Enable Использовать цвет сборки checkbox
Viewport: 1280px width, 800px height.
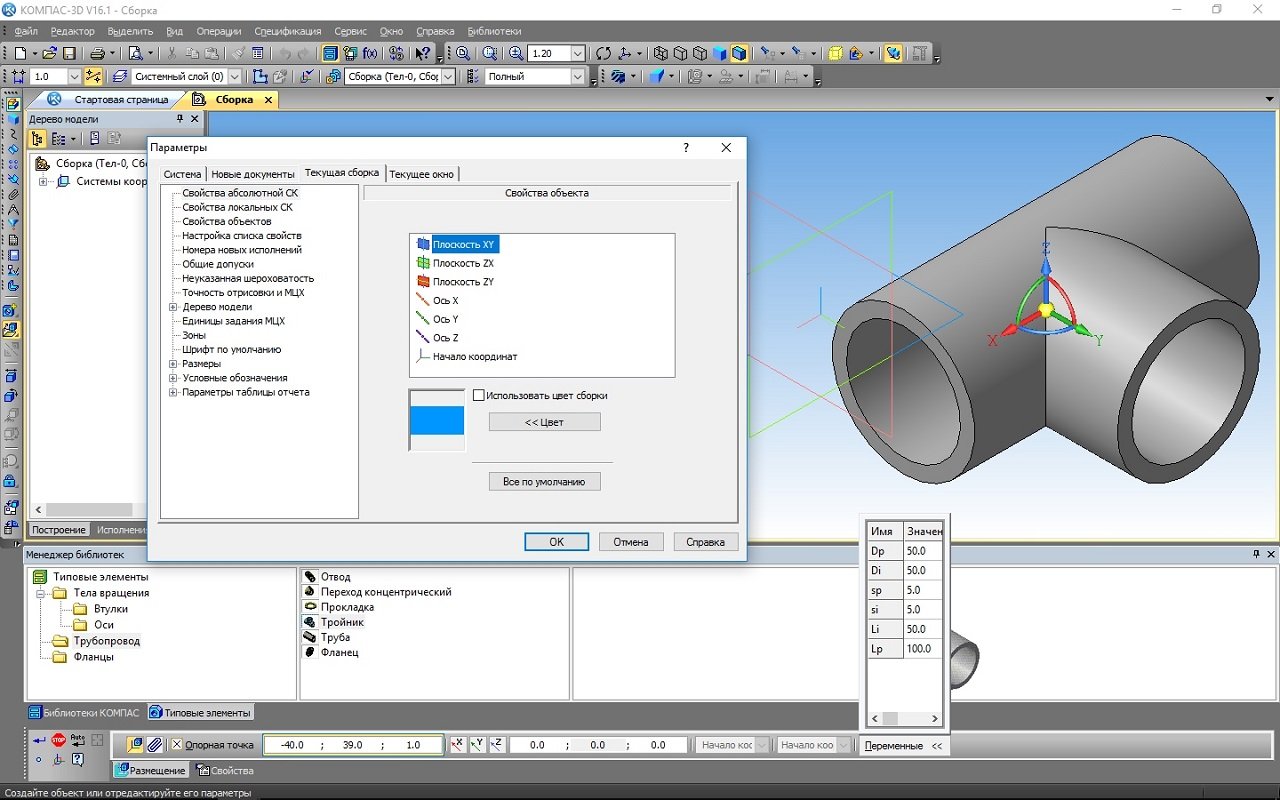click(x=479, y=395)
